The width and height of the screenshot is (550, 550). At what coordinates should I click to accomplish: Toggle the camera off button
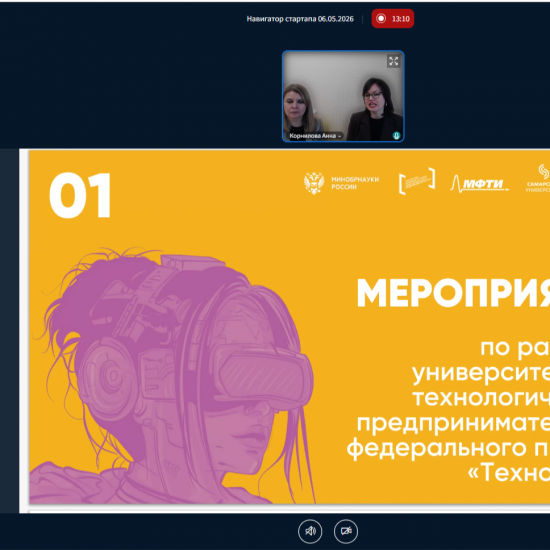pyautogui.click(x=346, y=531)
